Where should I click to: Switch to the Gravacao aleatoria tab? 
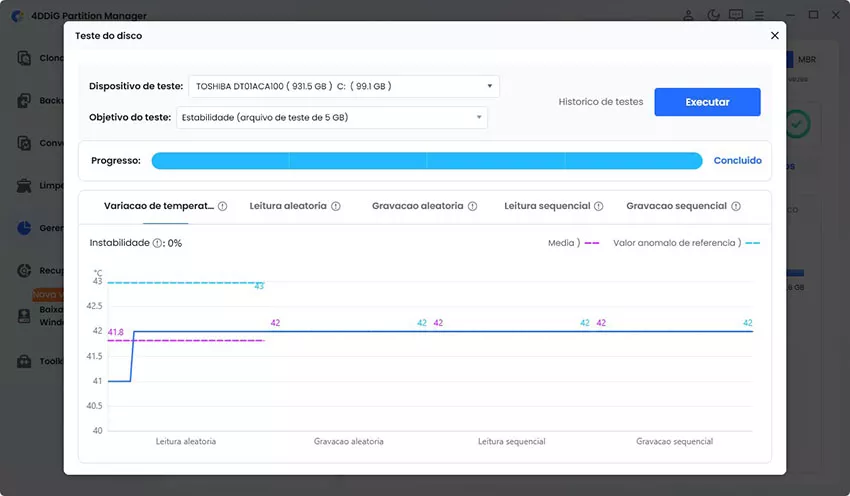[x=417, y=206]
